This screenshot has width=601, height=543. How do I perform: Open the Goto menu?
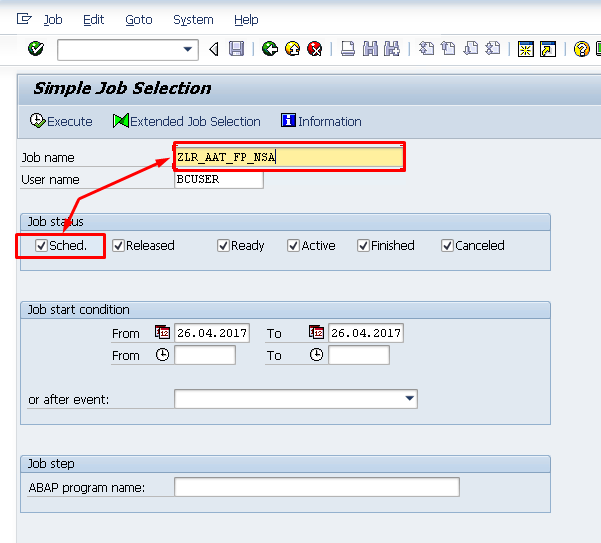(139, 20)
